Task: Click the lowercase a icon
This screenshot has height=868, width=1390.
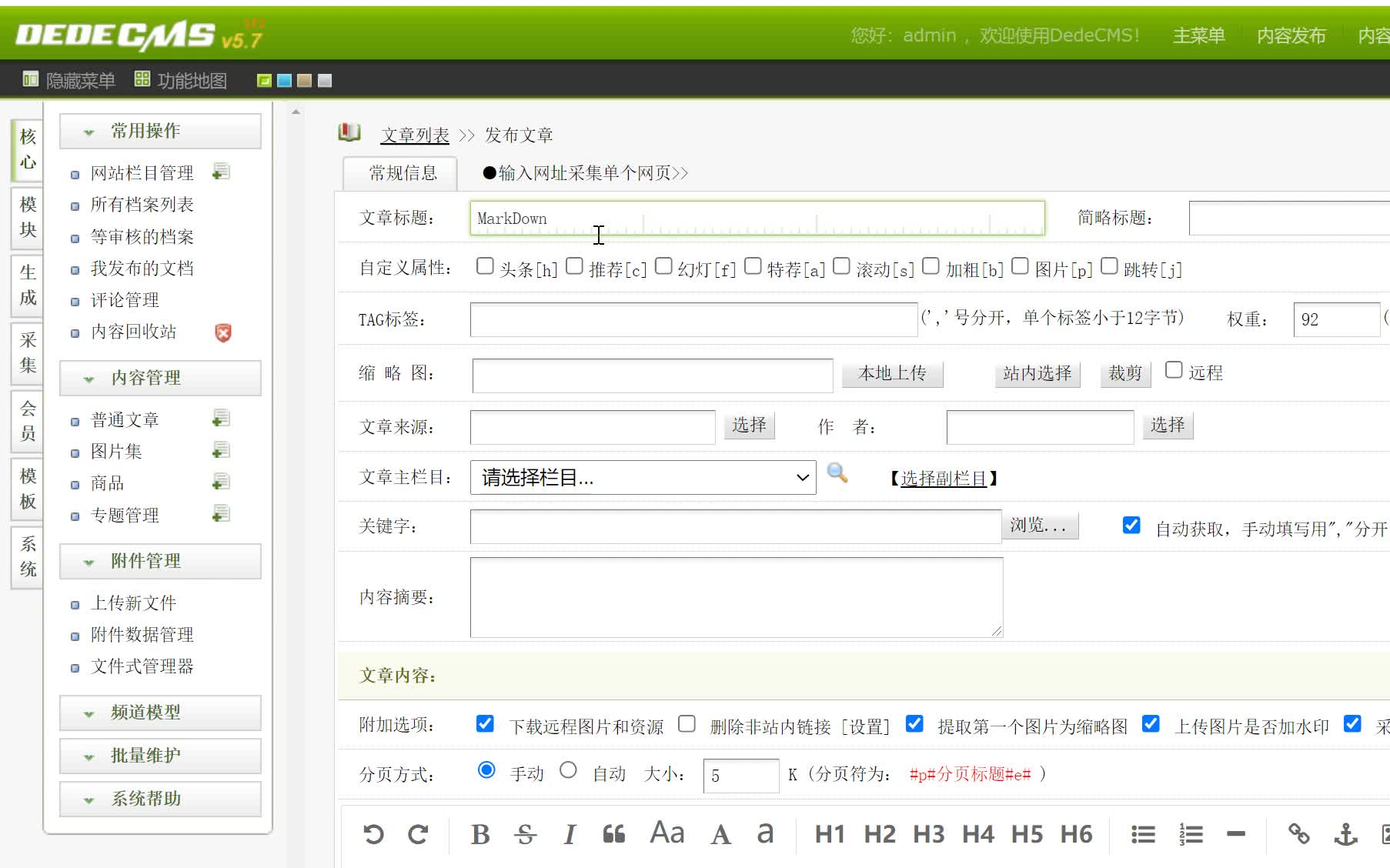Action: pos(765,833)
